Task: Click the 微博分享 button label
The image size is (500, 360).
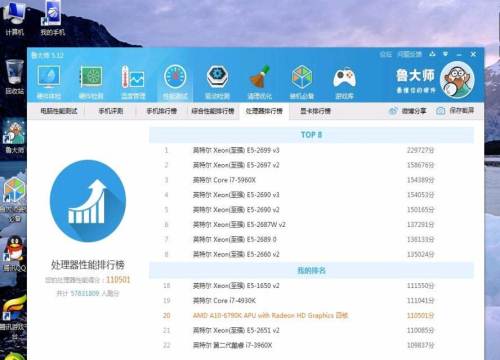Action: click(x=414, y=111)
